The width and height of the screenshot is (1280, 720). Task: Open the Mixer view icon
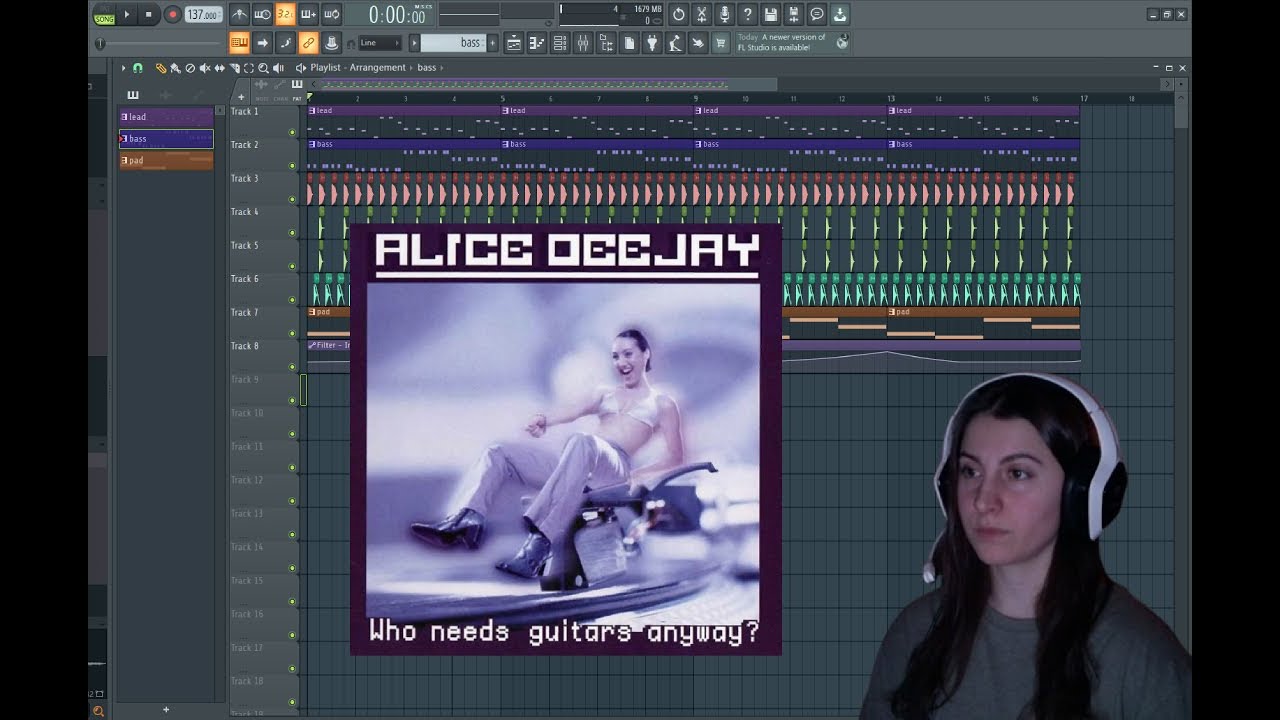583,43
